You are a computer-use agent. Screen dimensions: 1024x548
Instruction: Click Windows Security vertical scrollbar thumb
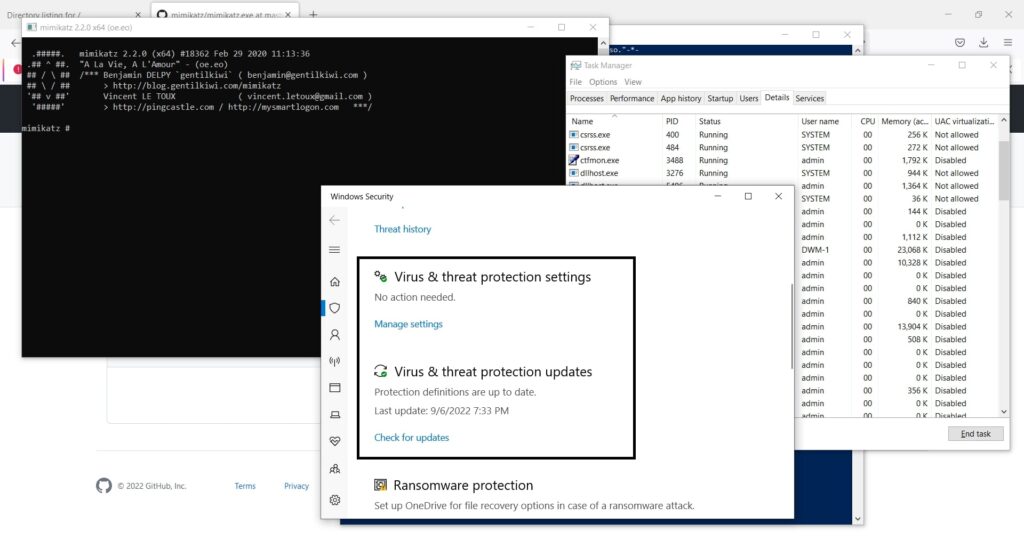792,327
